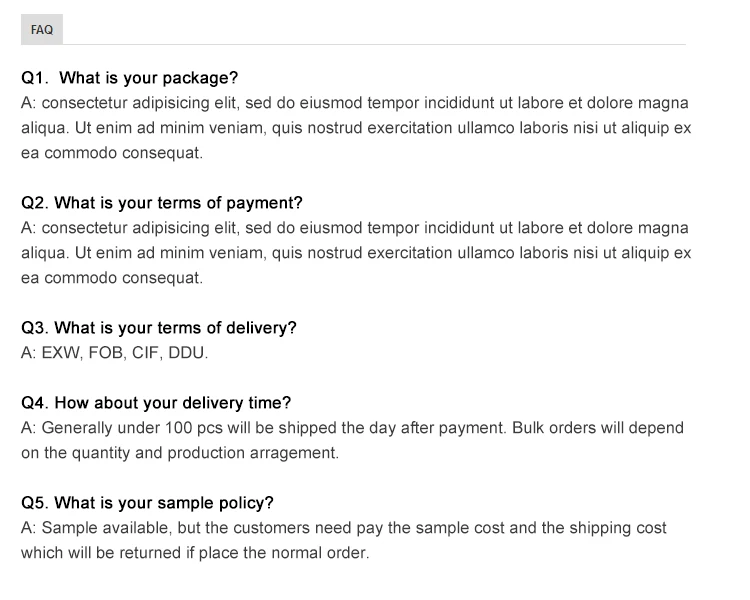This screenshot has height=600, width=750.
Task: Click "Sample available" in Q5's answer
Action: 98,527
